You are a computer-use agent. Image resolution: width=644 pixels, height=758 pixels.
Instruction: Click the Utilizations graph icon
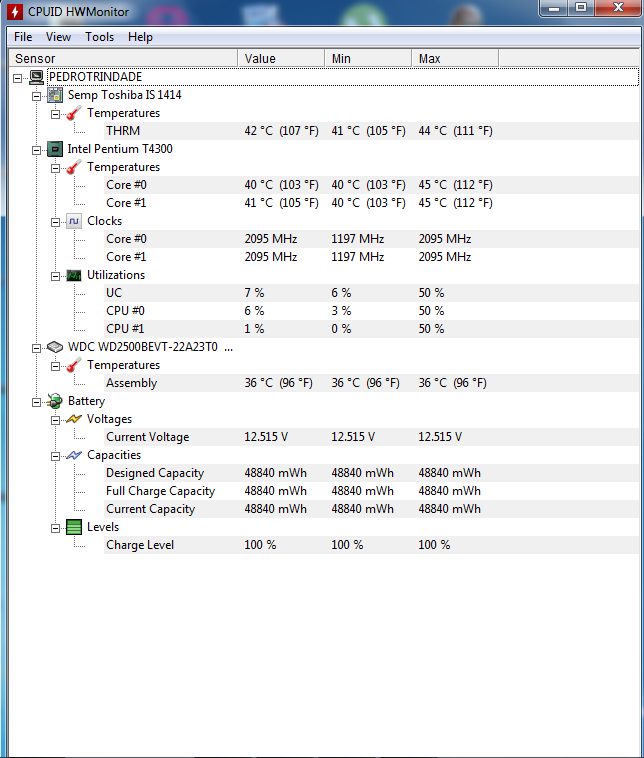pyautogui.click(x=73, y=276)
